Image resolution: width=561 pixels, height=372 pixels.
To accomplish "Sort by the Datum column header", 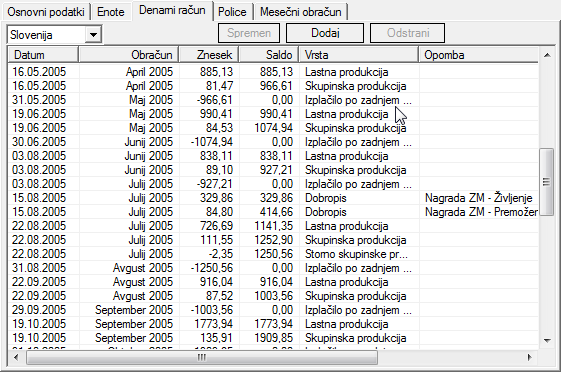I will (43, 55).
